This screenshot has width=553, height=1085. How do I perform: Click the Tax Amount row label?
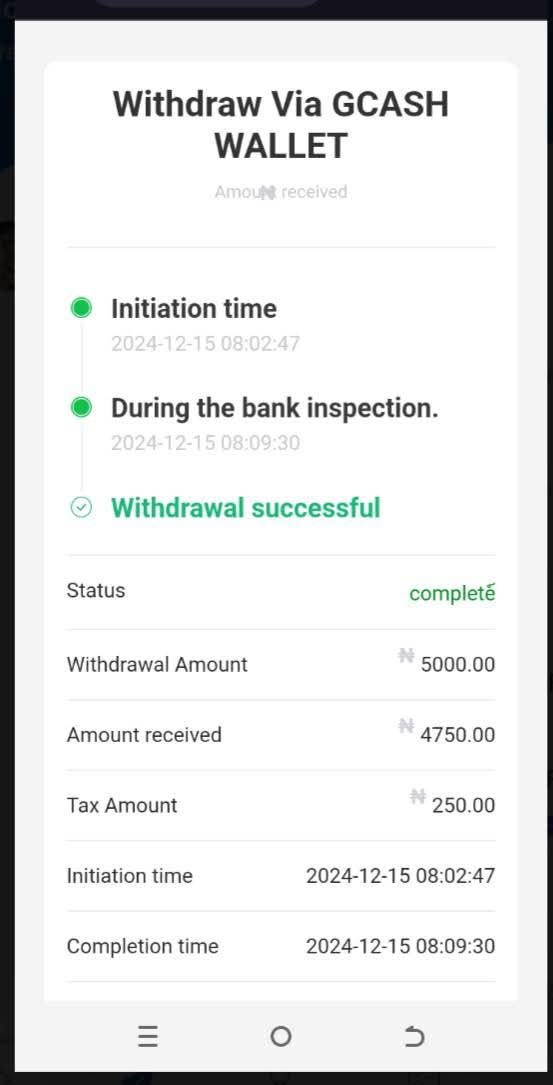pos(122,805)
